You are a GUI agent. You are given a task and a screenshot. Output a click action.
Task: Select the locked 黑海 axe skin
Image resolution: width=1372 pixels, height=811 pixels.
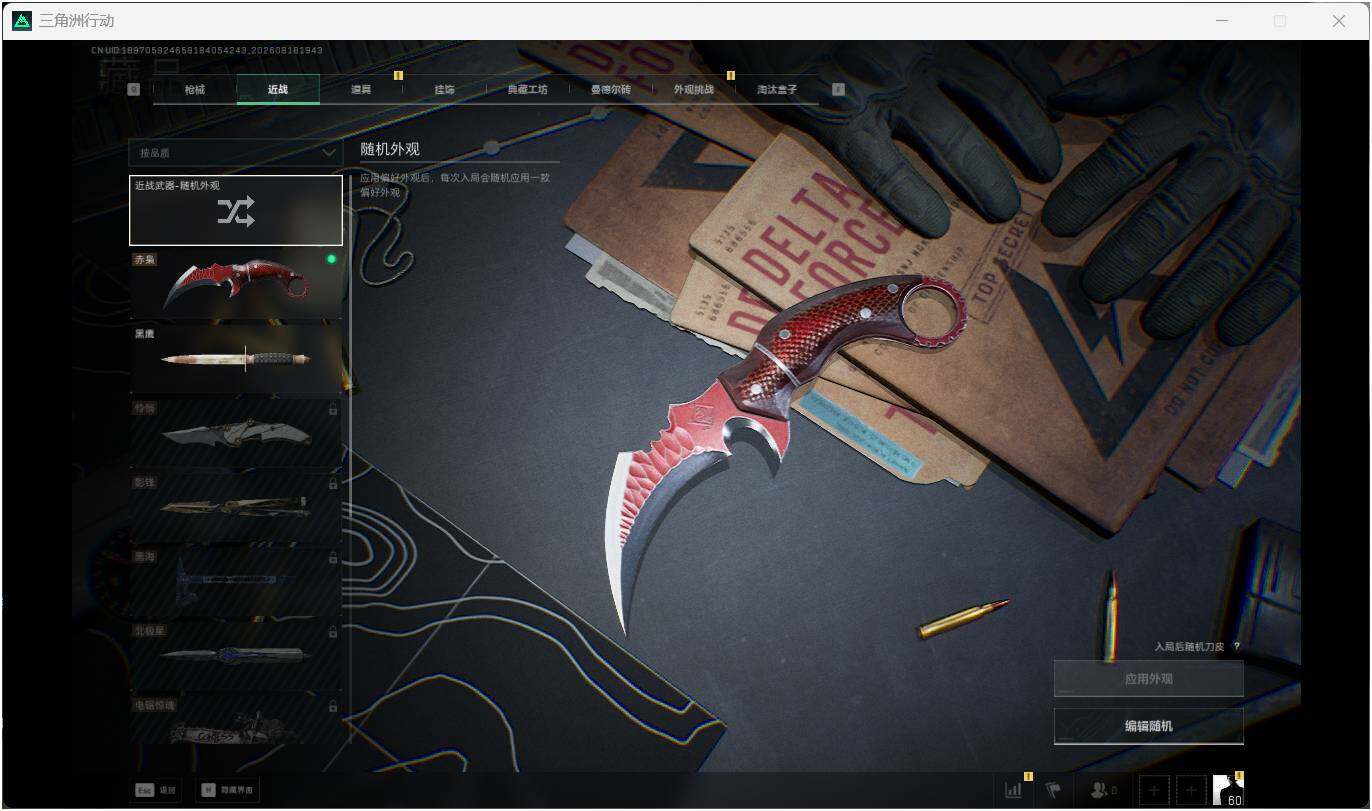click(236, 580)
